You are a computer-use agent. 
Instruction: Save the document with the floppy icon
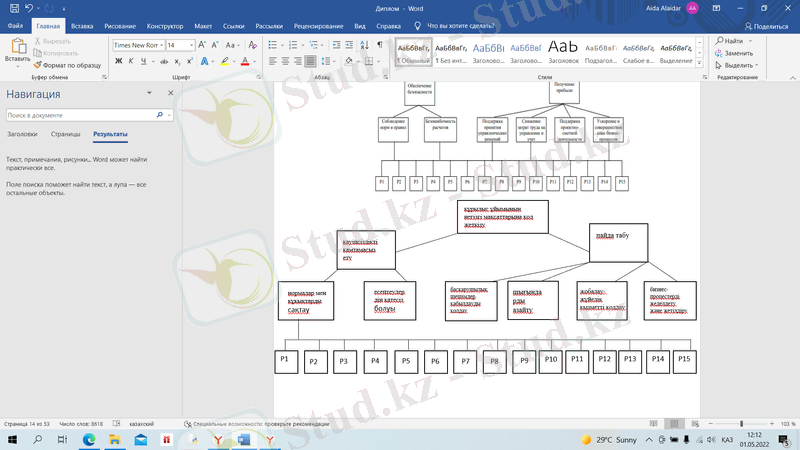(x=14, y=8)
